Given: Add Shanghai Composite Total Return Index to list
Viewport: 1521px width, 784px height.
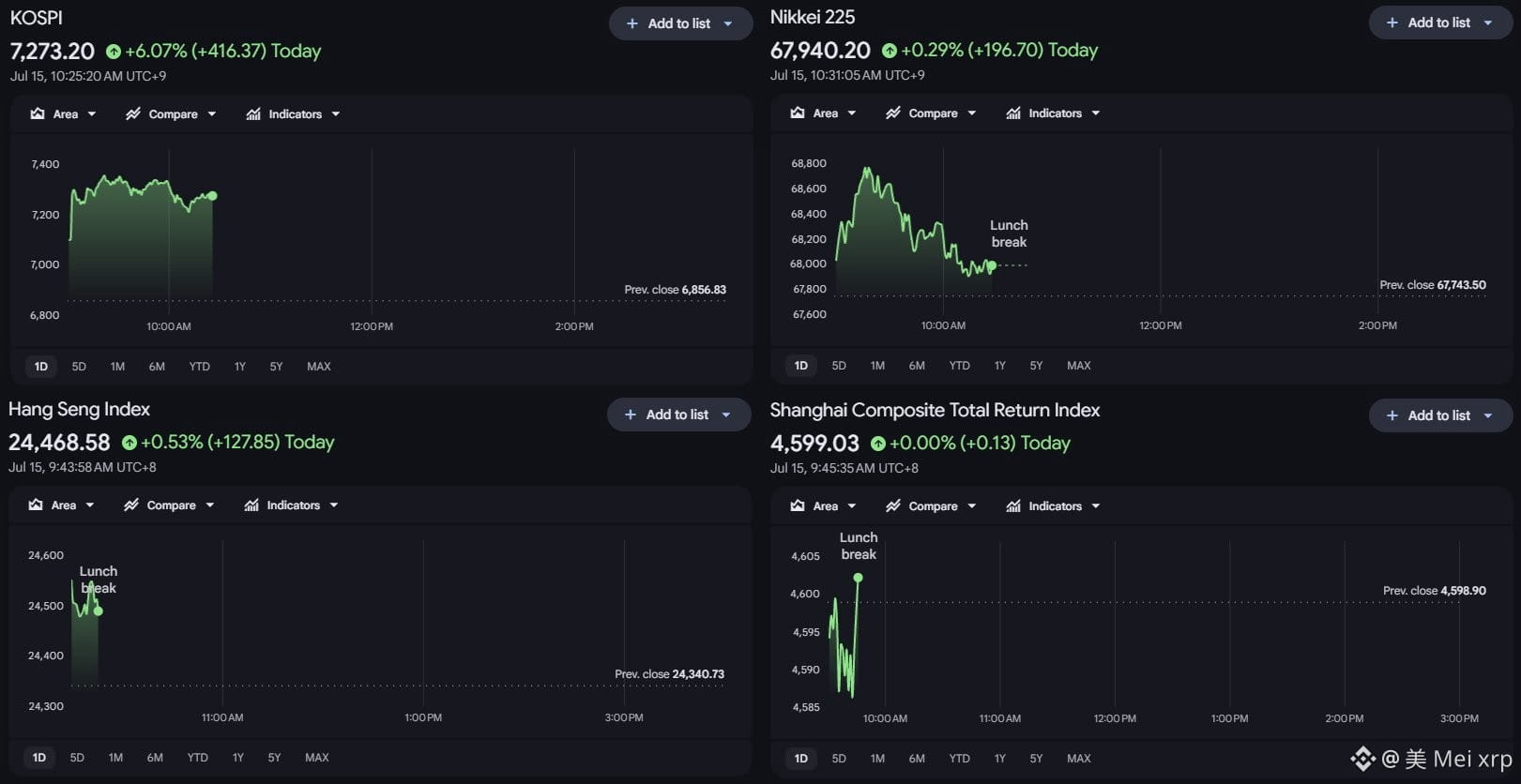Looking at the screenshot, I should 1439,415.
